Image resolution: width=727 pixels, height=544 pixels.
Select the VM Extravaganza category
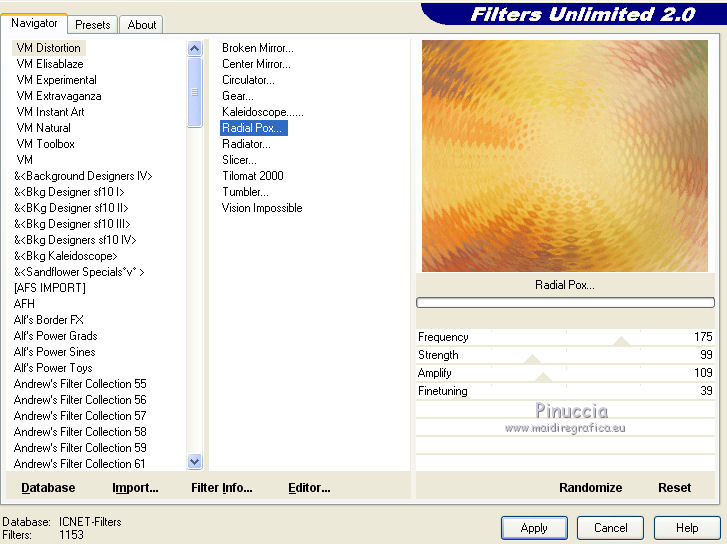[59, 96]
